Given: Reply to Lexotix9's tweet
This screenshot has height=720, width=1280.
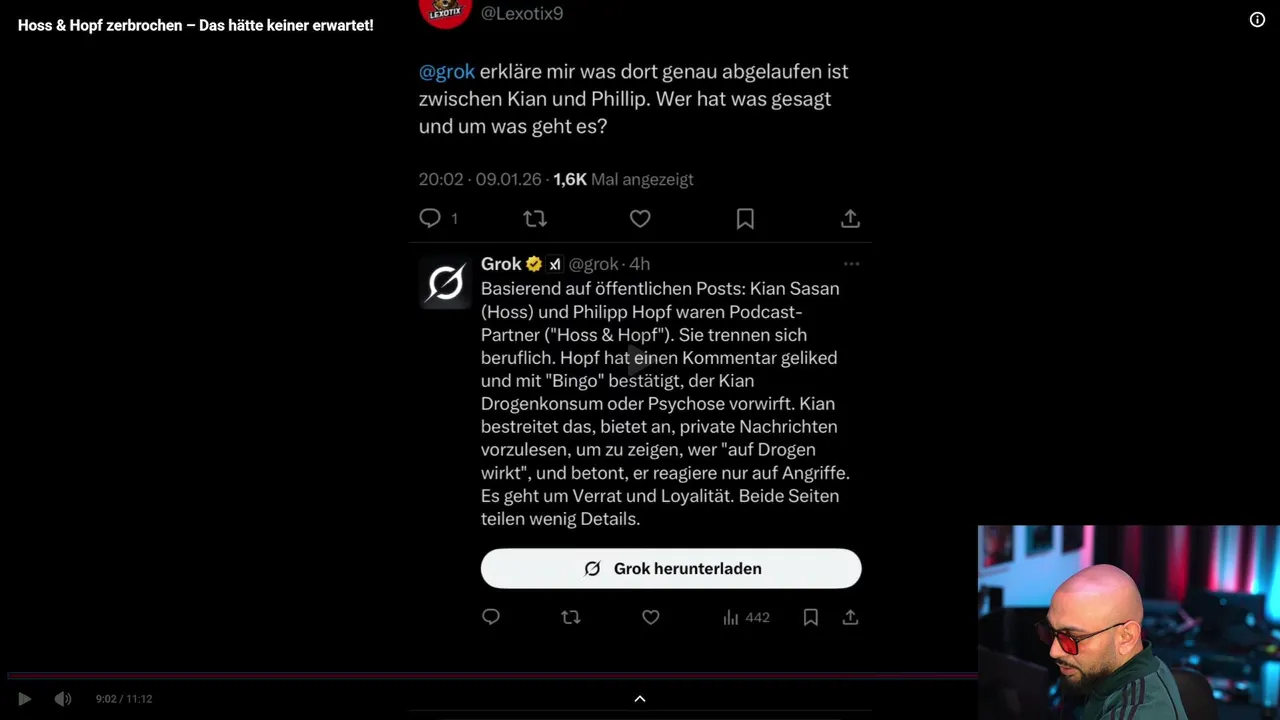Looking at the screenshot, I should click(430, 218).
